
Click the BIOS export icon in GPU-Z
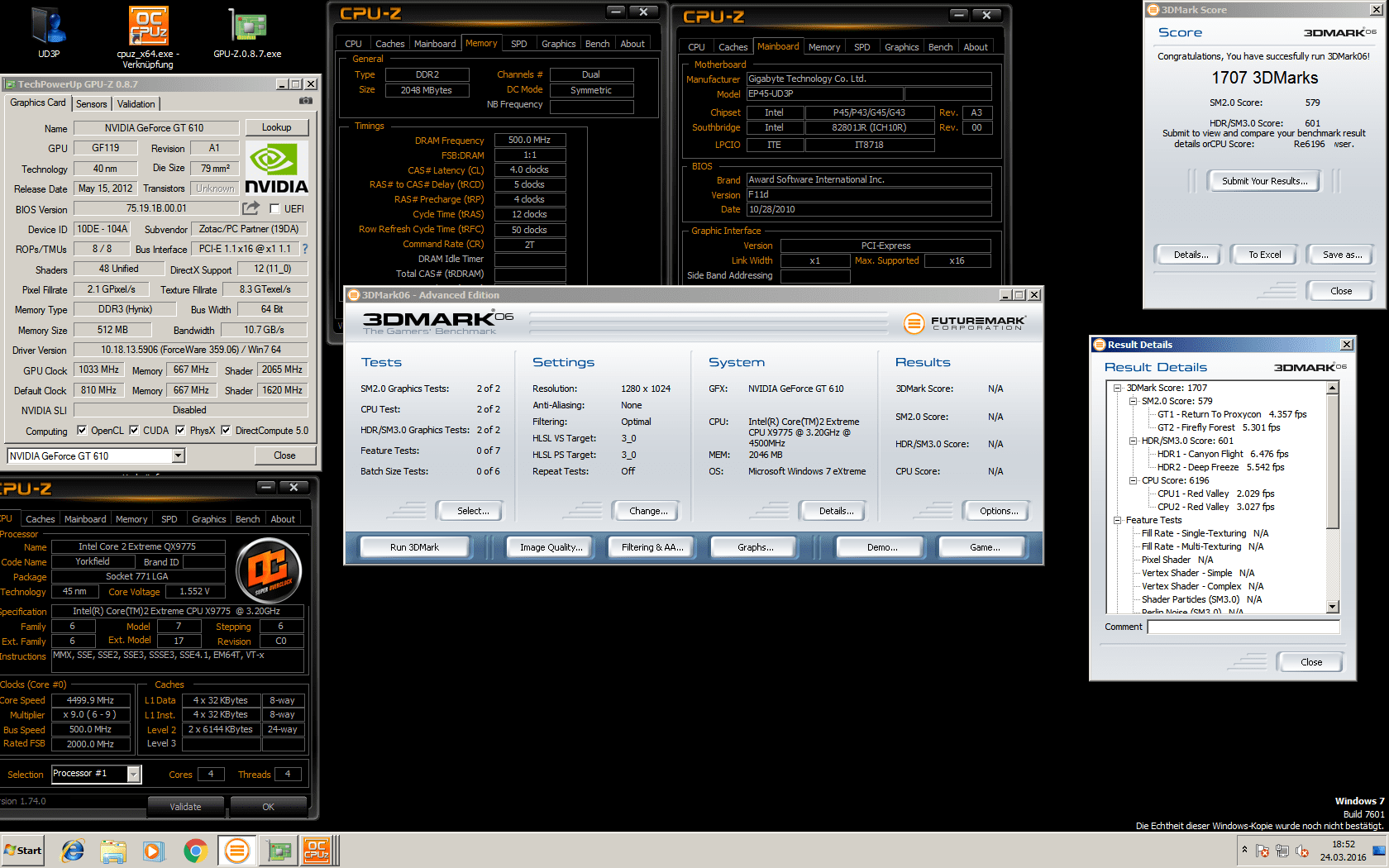click(x=251, y=208)
